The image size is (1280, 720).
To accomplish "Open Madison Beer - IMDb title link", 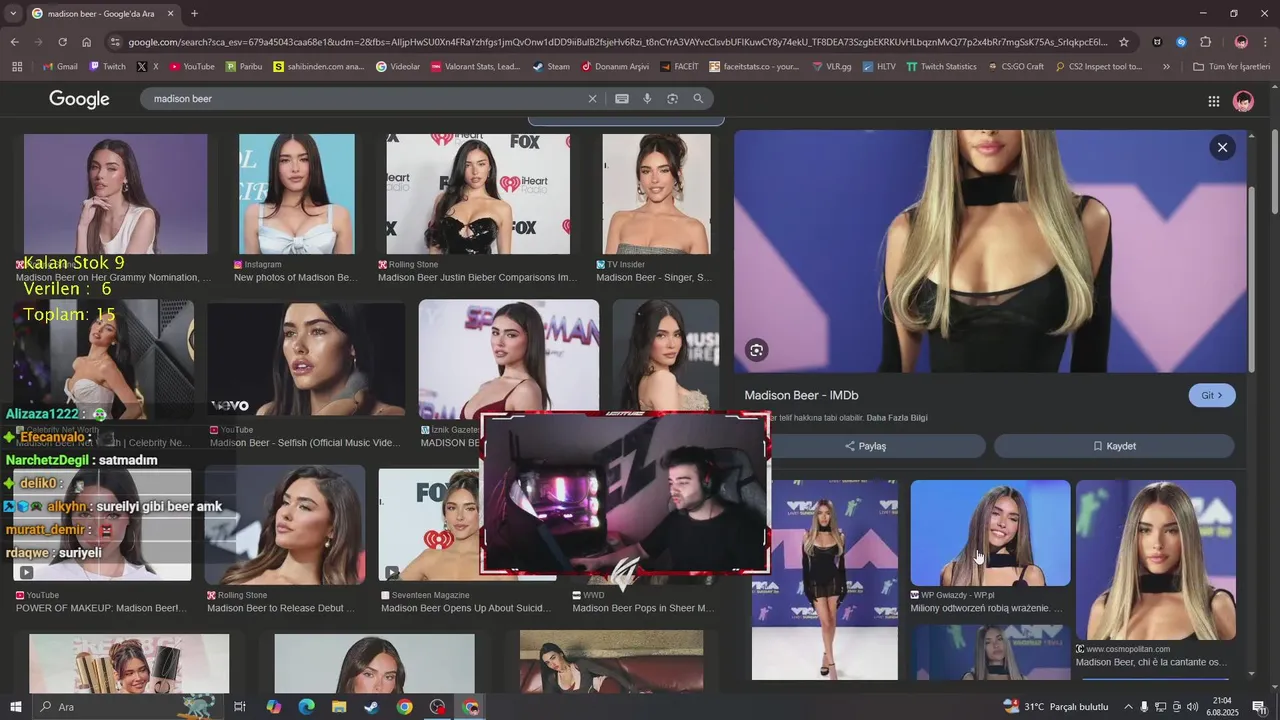I will (x=801, y=395).
